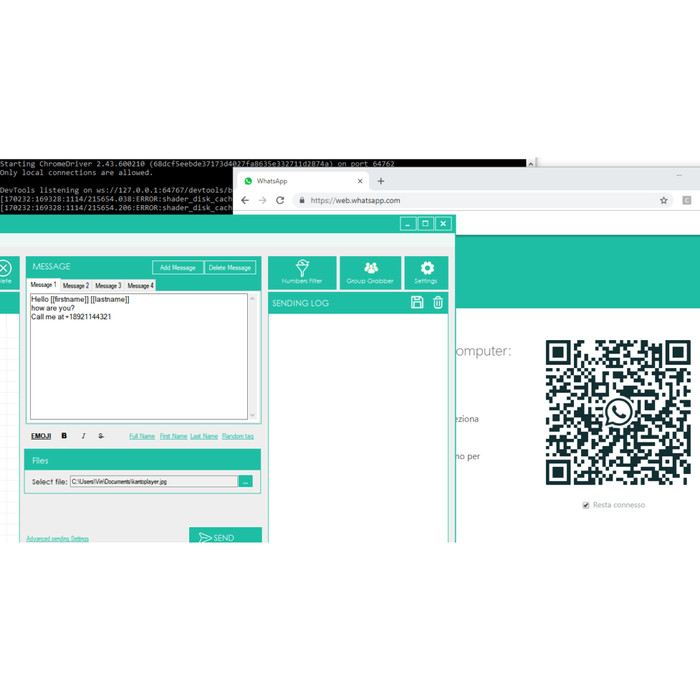Apply italic formatting to message
700x700 pixels.
83,436
